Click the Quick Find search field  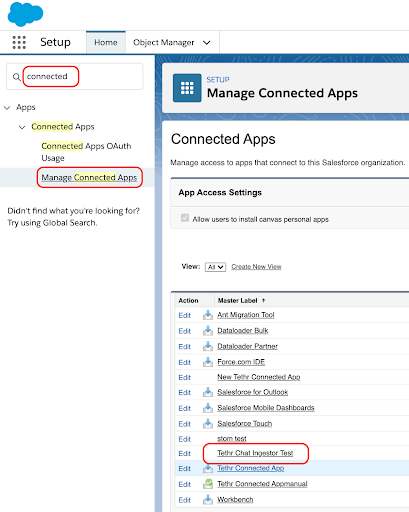click(75, 77)
